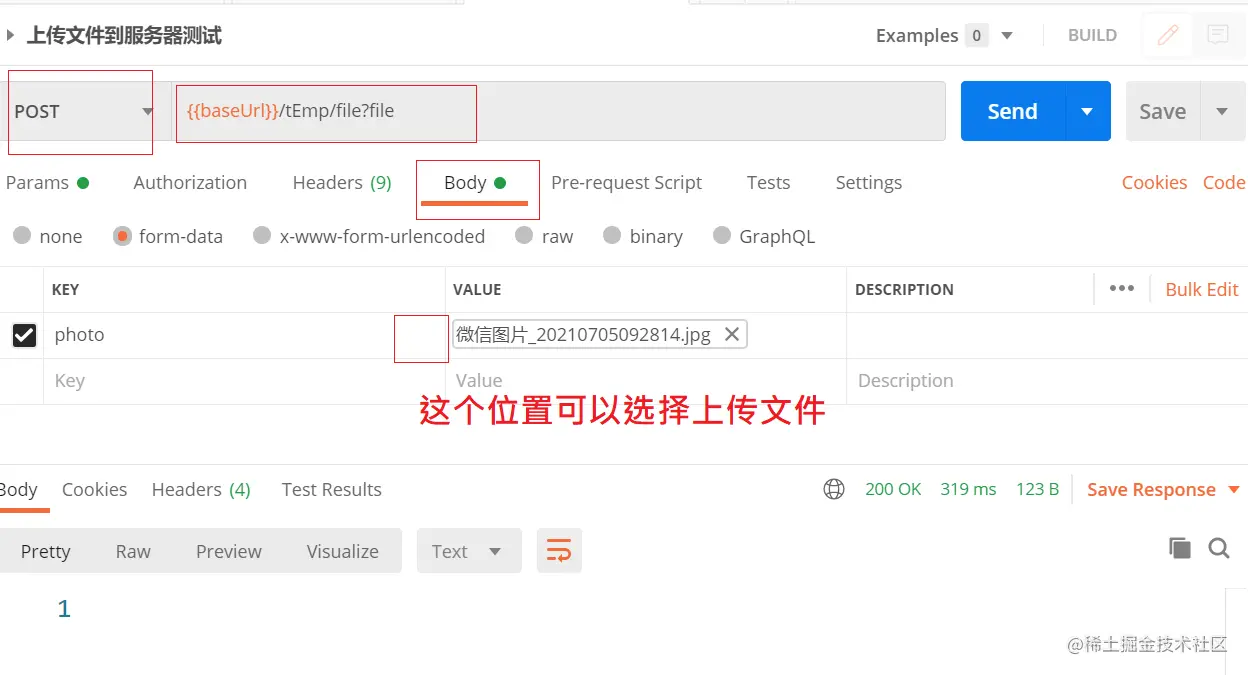Click the 200 OK status text
The image size is (1248, 675).
click(x=893, y=489)
